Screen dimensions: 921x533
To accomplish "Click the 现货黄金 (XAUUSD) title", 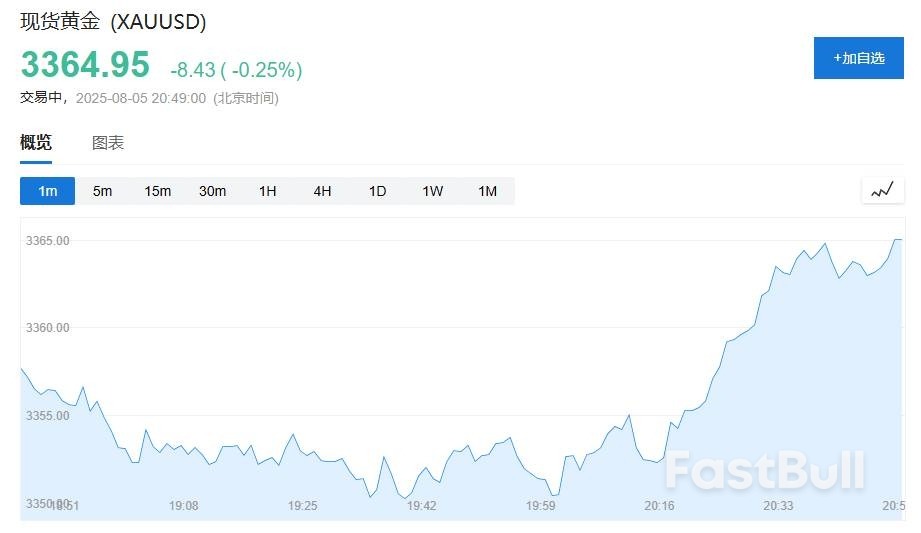I will click(x=113, y=22).
